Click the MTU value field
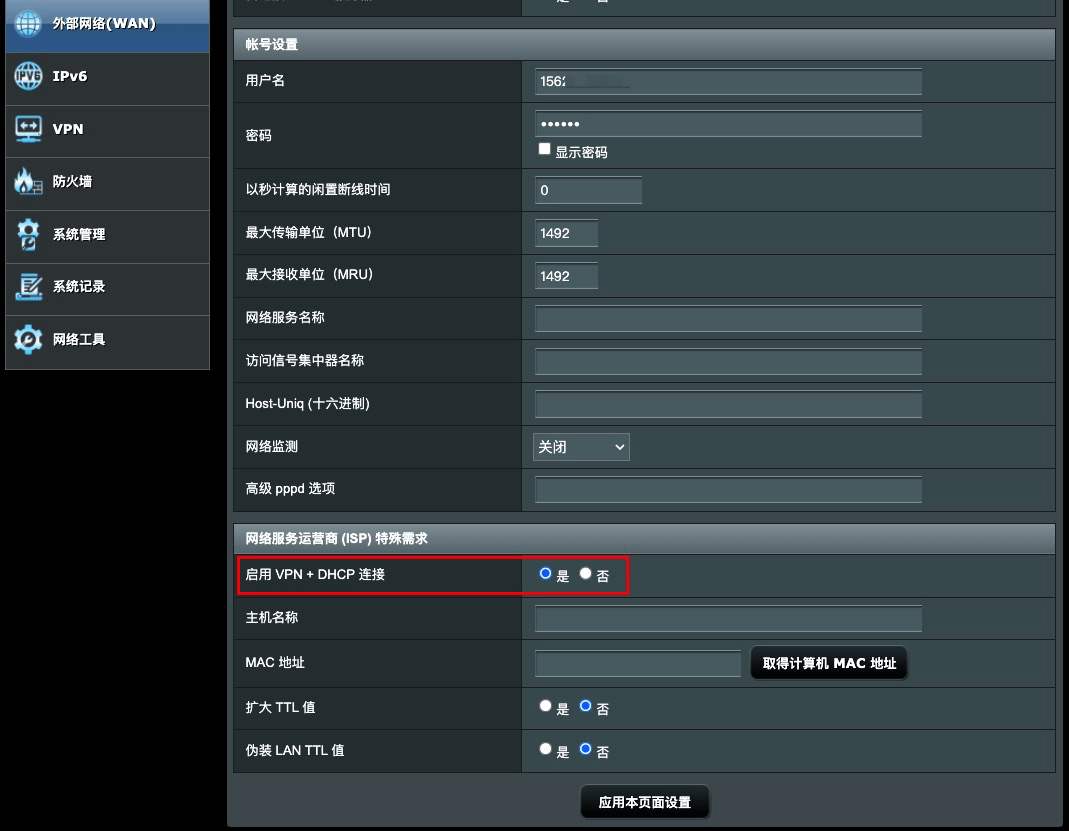 566,233
